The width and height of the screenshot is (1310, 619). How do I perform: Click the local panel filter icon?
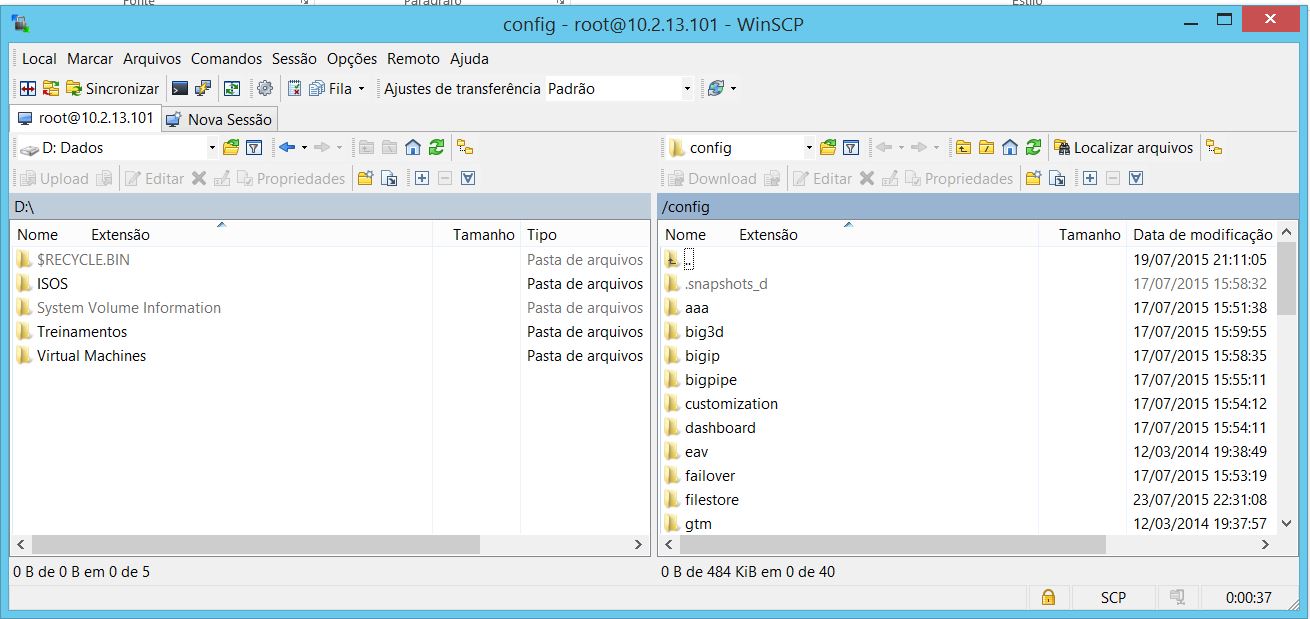(254, 148)
